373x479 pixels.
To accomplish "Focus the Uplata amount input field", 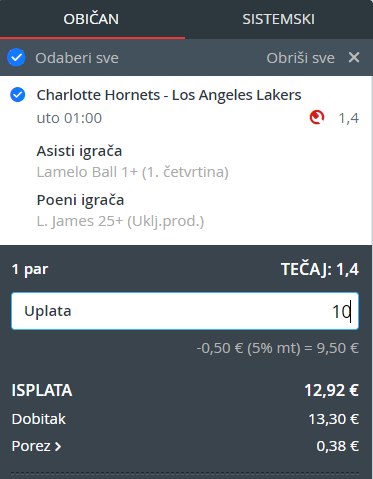I will (185, 311).
